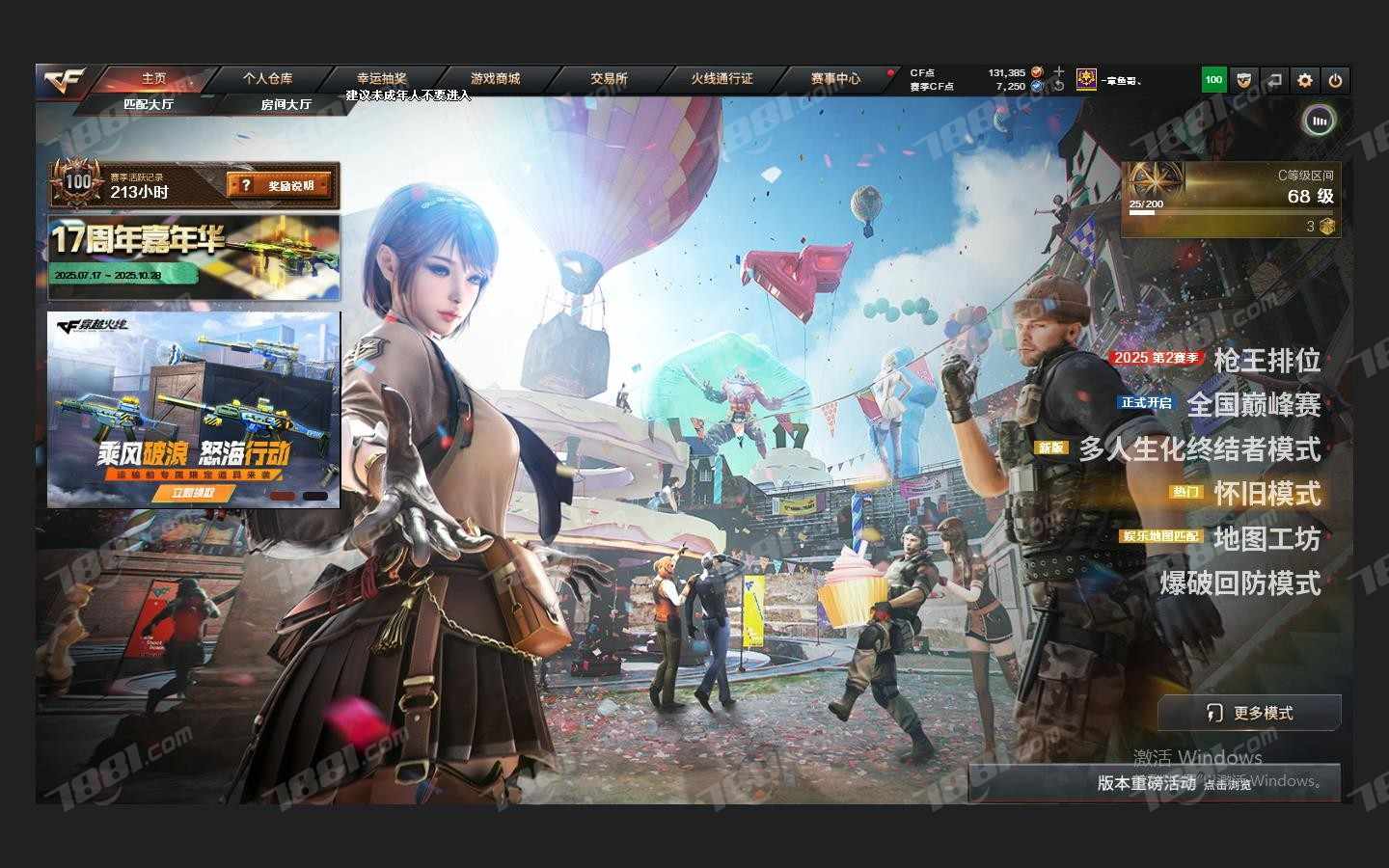This screenshot has width=1389, height=868.
Task: Click the 版本重磅活动 点击浏览 banner
Action: 1154,782
